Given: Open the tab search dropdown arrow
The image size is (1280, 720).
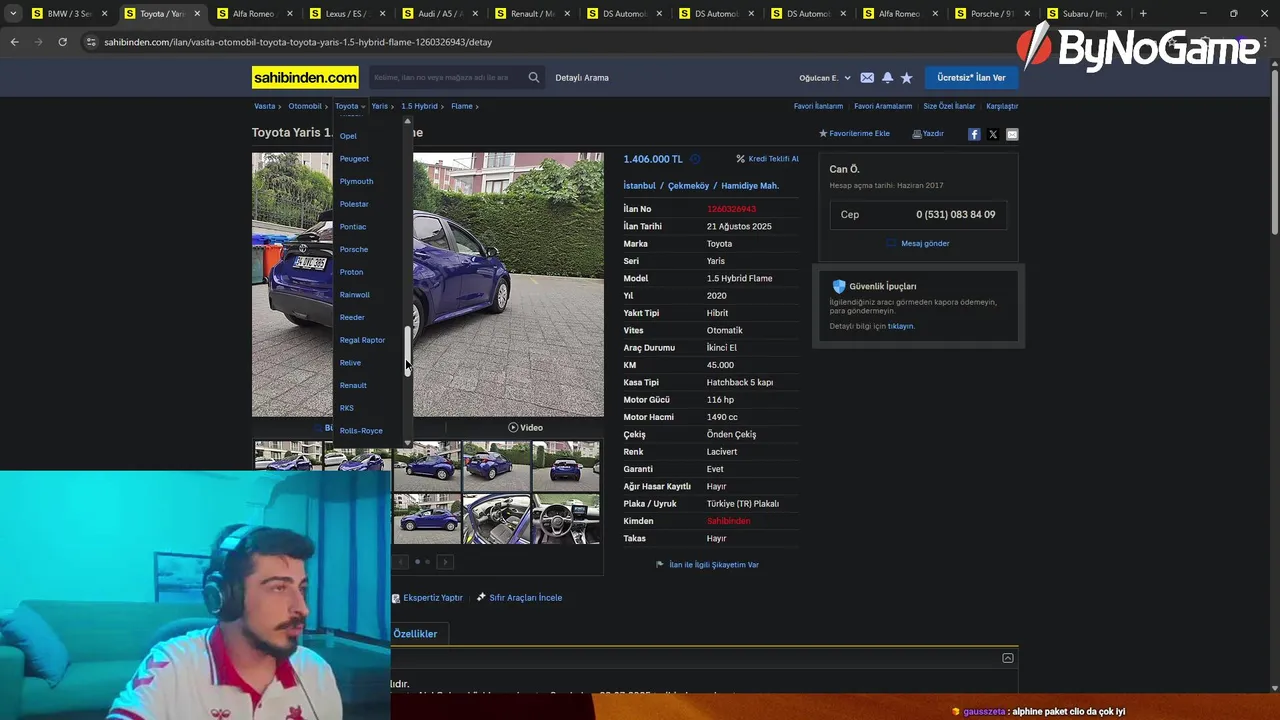Looking at the screenshot, I should coord(13,14).
